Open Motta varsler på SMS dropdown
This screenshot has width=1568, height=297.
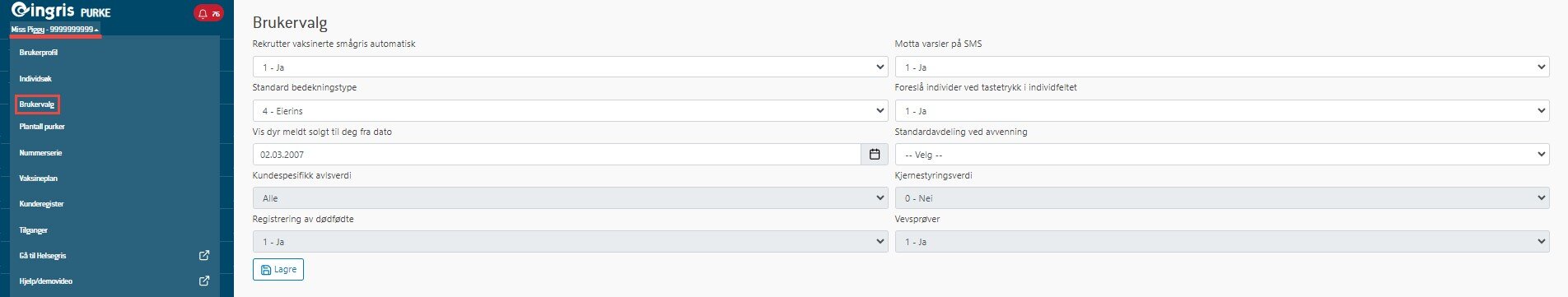click(x=1222, y=67)
